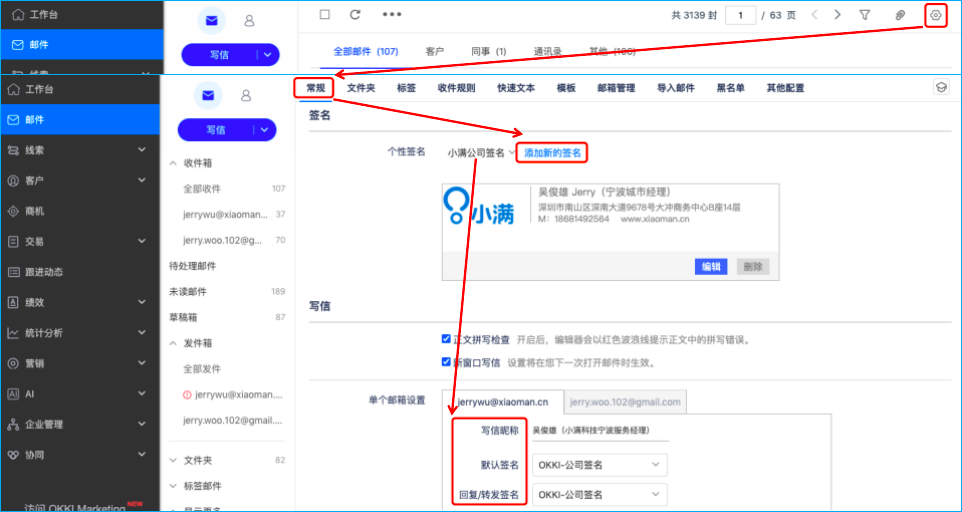Click the settings gear icon at top right
This screenshot has height=512, width=962.
tap(935, 15)
